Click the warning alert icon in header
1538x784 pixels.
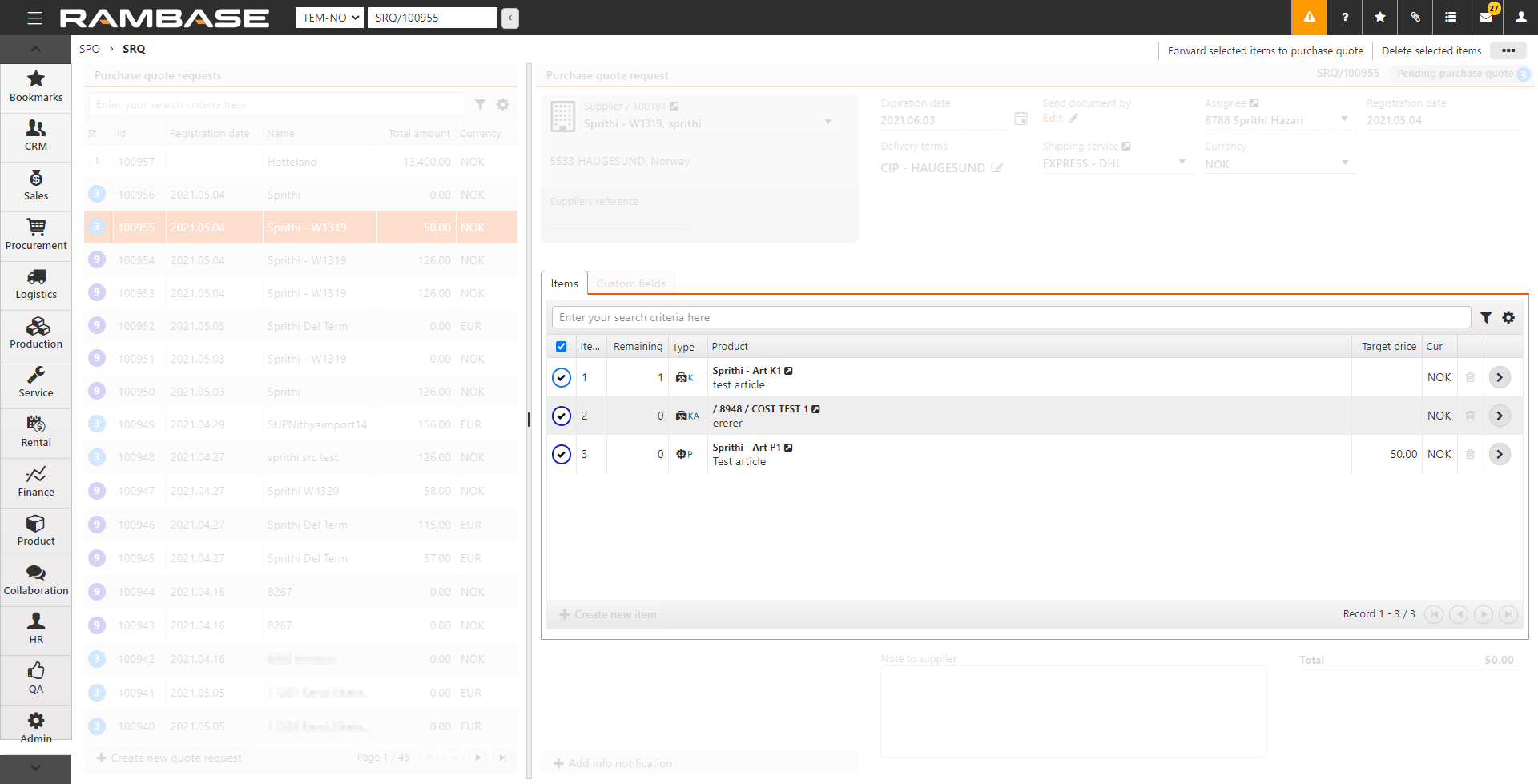pyautogui.click(x=1309, y=18)
